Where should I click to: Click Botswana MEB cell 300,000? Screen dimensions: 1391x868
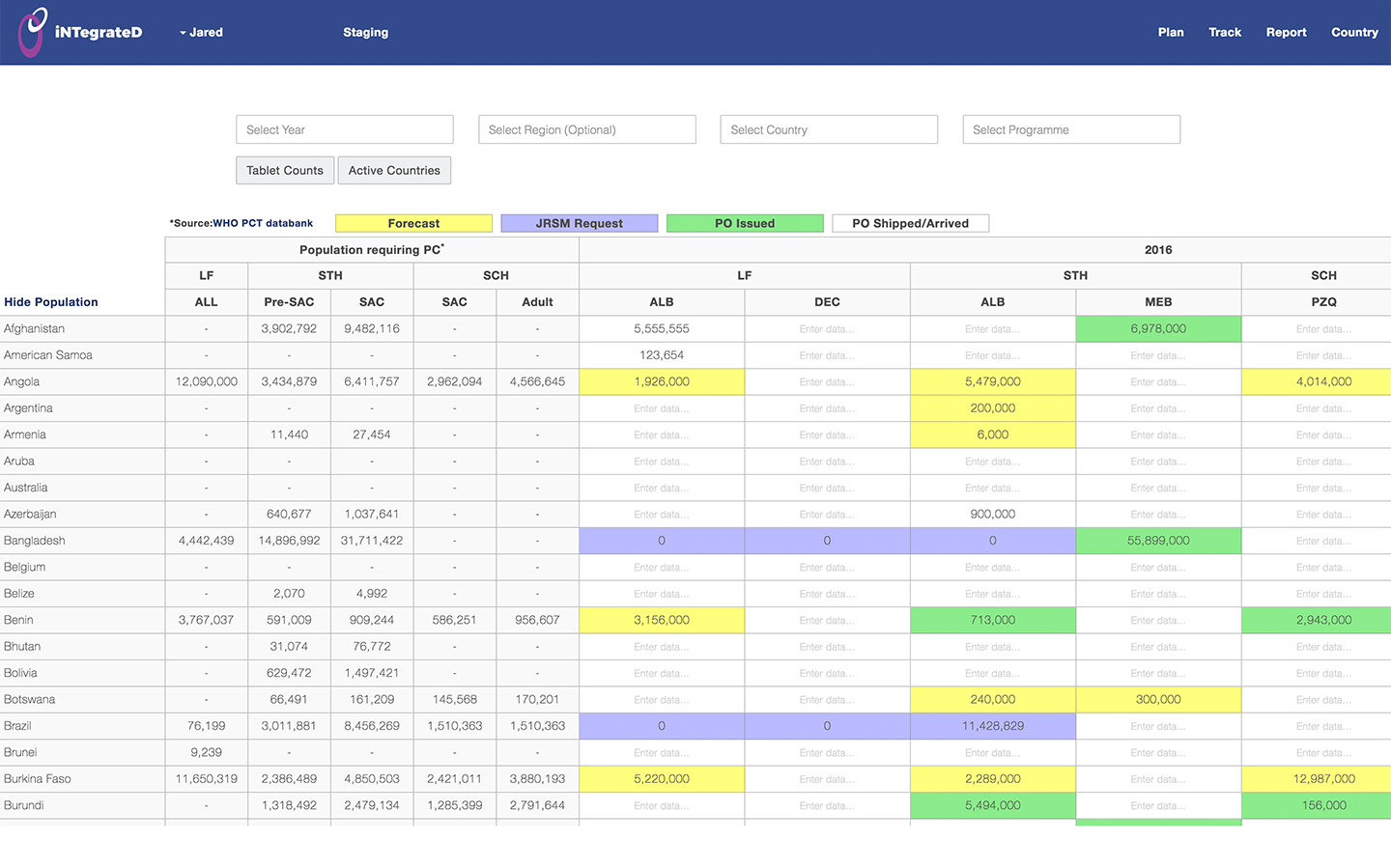(1158, 700)
